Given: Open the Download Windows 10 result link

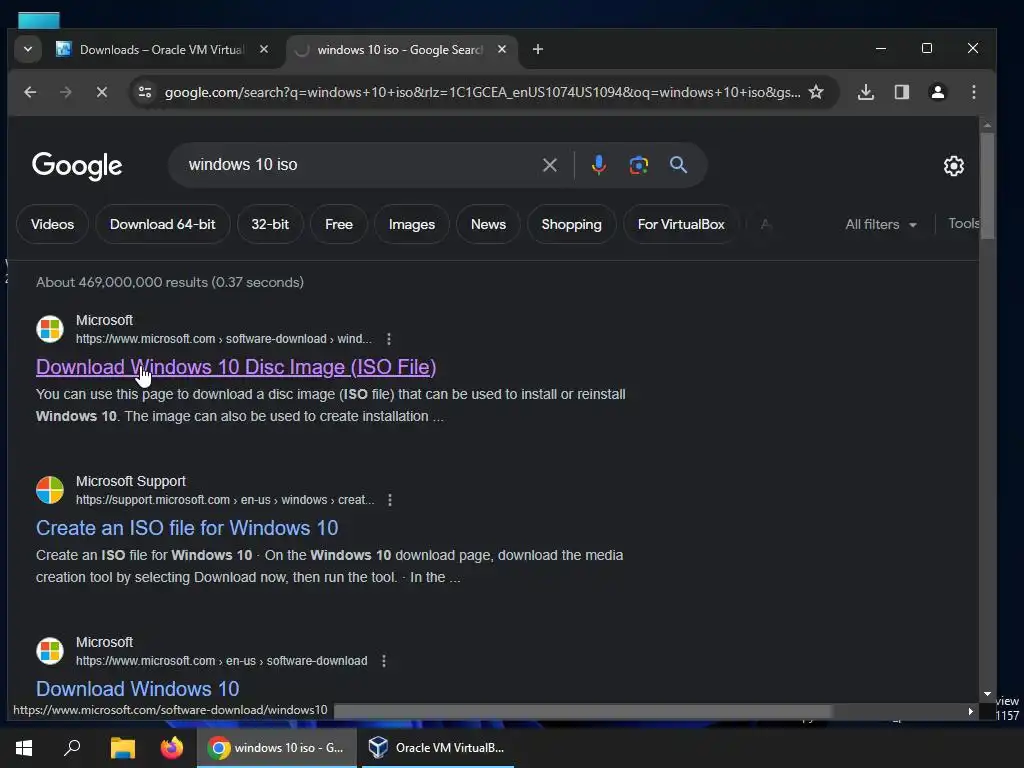Looking at the screenshot, I should tap(137, 688).
